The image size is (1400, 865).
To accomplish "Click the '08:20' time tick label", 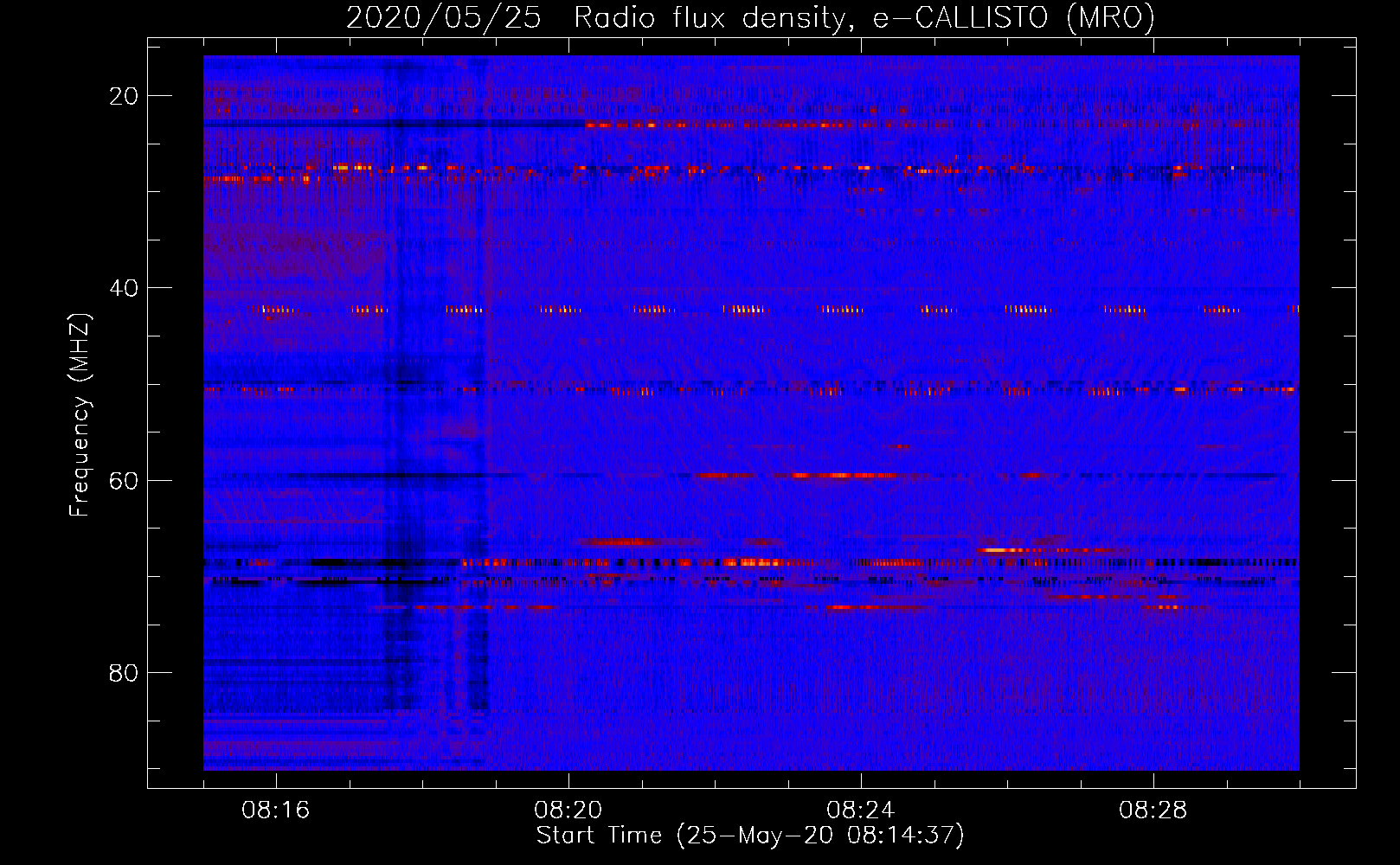I will 568,811.
